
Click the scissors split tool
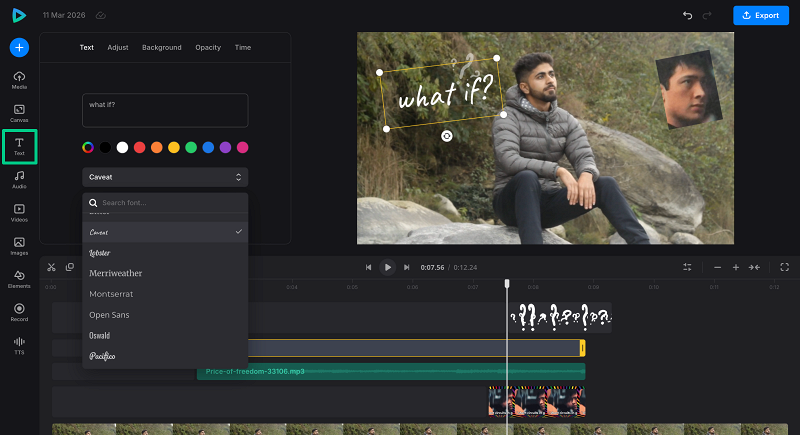[51, 267]
